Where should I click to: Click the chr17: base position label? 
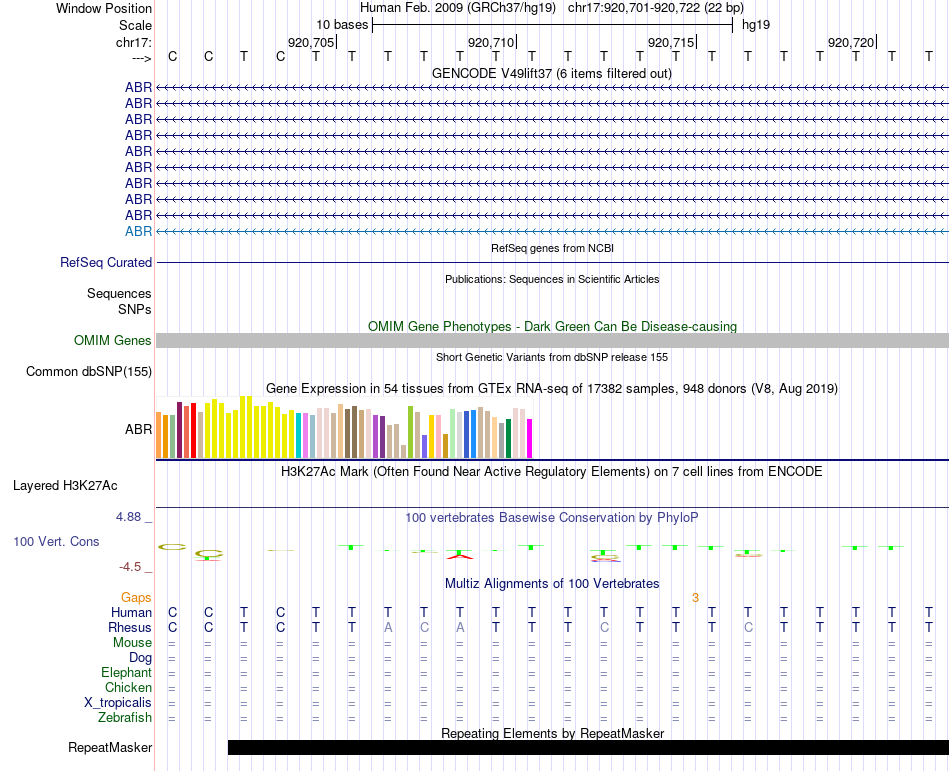click(x=133, y=42)
